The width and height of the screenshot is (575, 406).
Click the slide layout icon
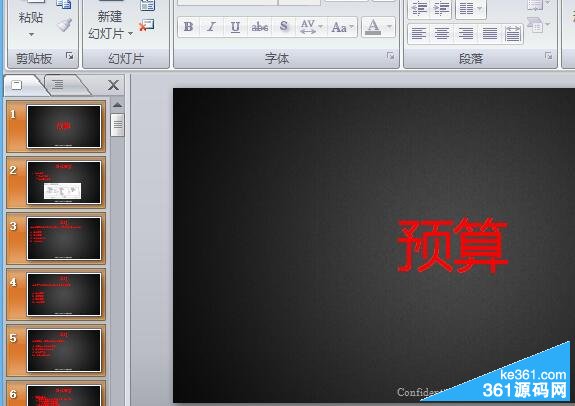[x=147, y=5]
